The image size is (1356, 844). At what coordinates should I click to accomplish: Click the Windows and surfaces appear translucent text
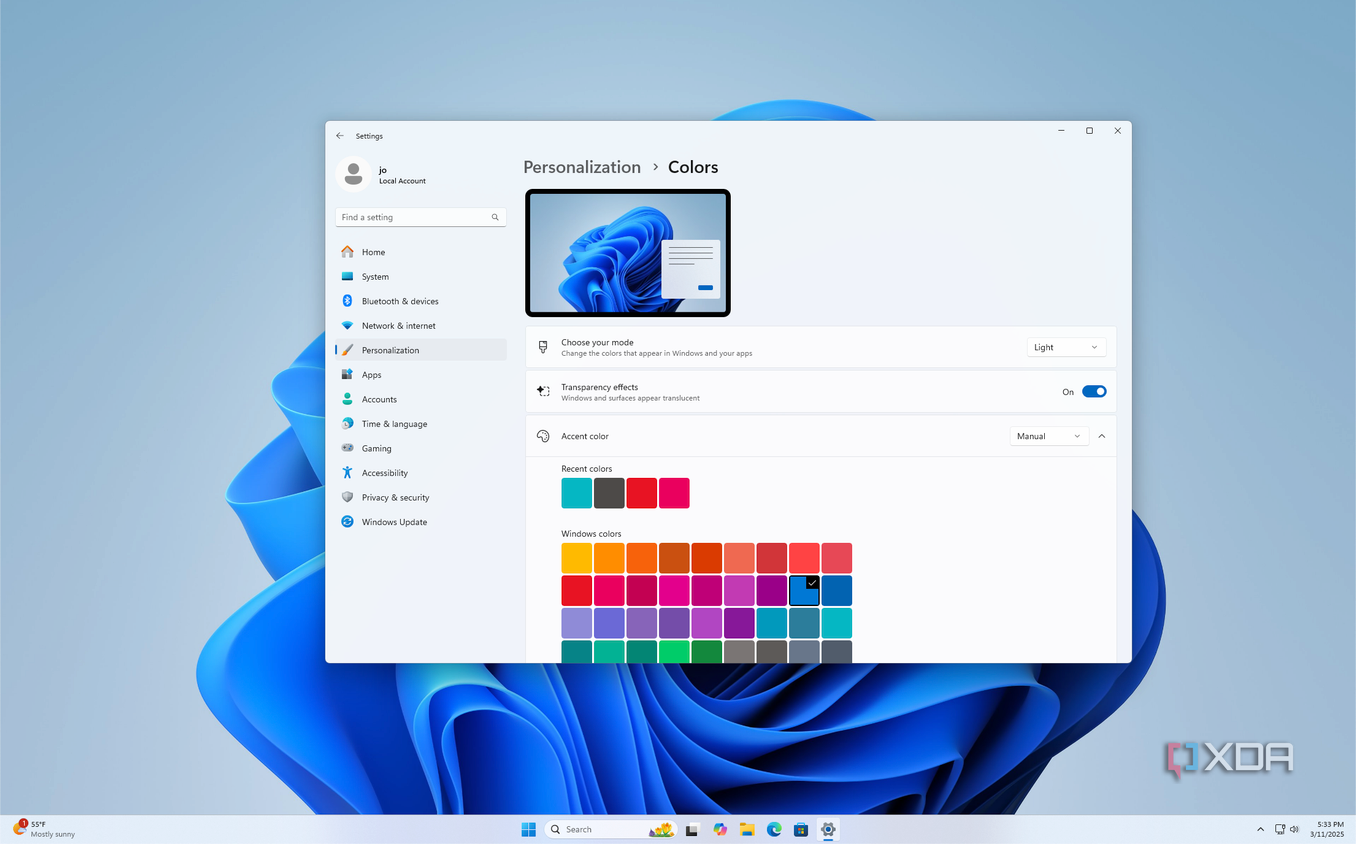(x=630, y=398)
